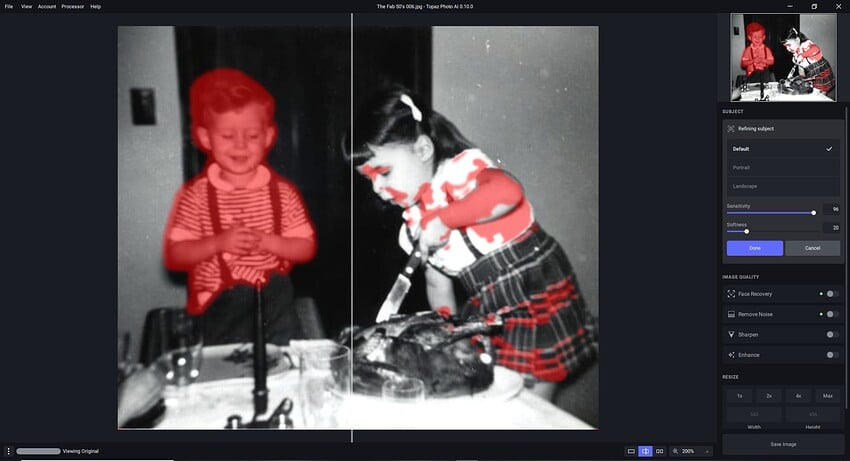
Task: Toggle the Sharpen switch on
Action: pyautogui.click(x=832, y=335)
